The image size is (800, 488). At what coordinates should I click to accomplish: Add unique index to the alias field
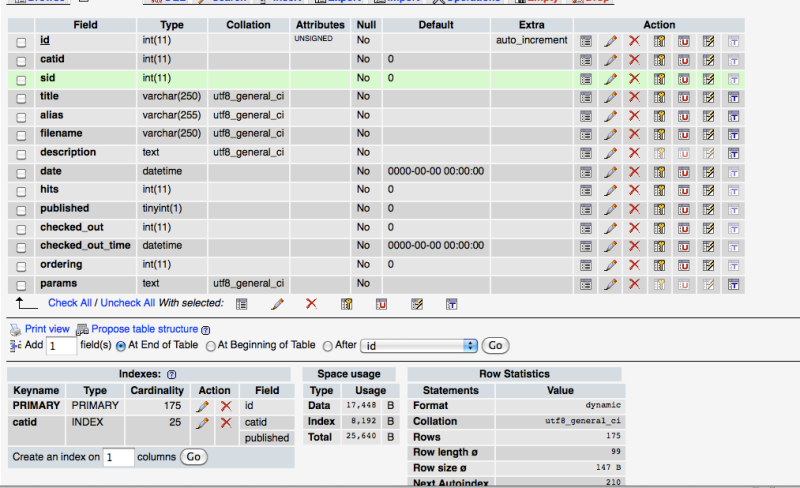[x=684, y=116]
